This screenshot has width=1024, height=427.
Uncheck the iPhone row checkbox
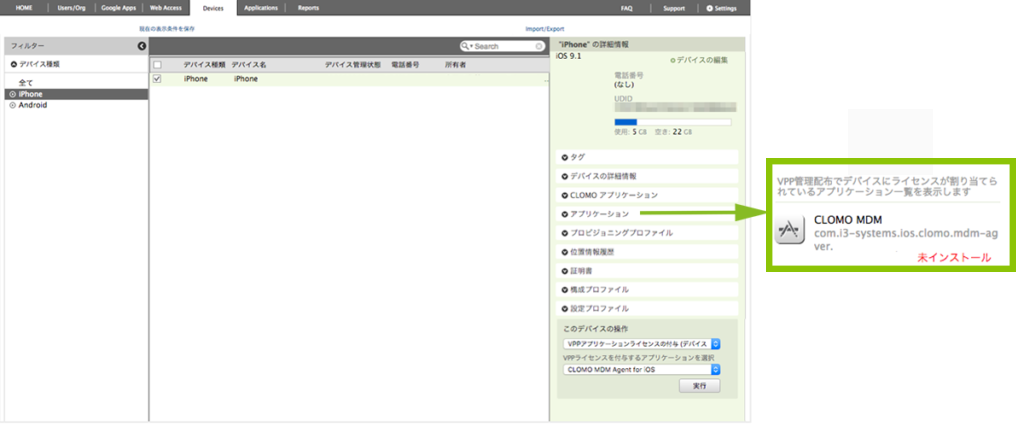point(157,79)
